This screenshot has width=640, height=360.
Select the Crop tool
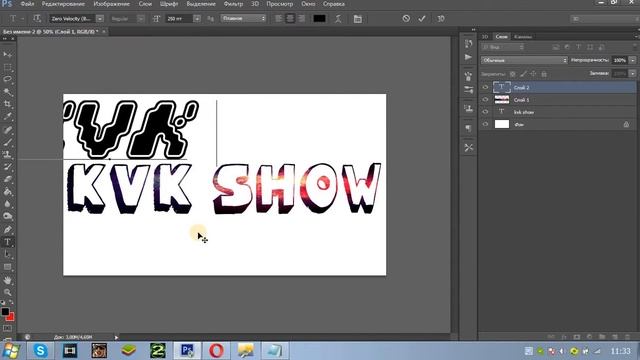(7, 104)
